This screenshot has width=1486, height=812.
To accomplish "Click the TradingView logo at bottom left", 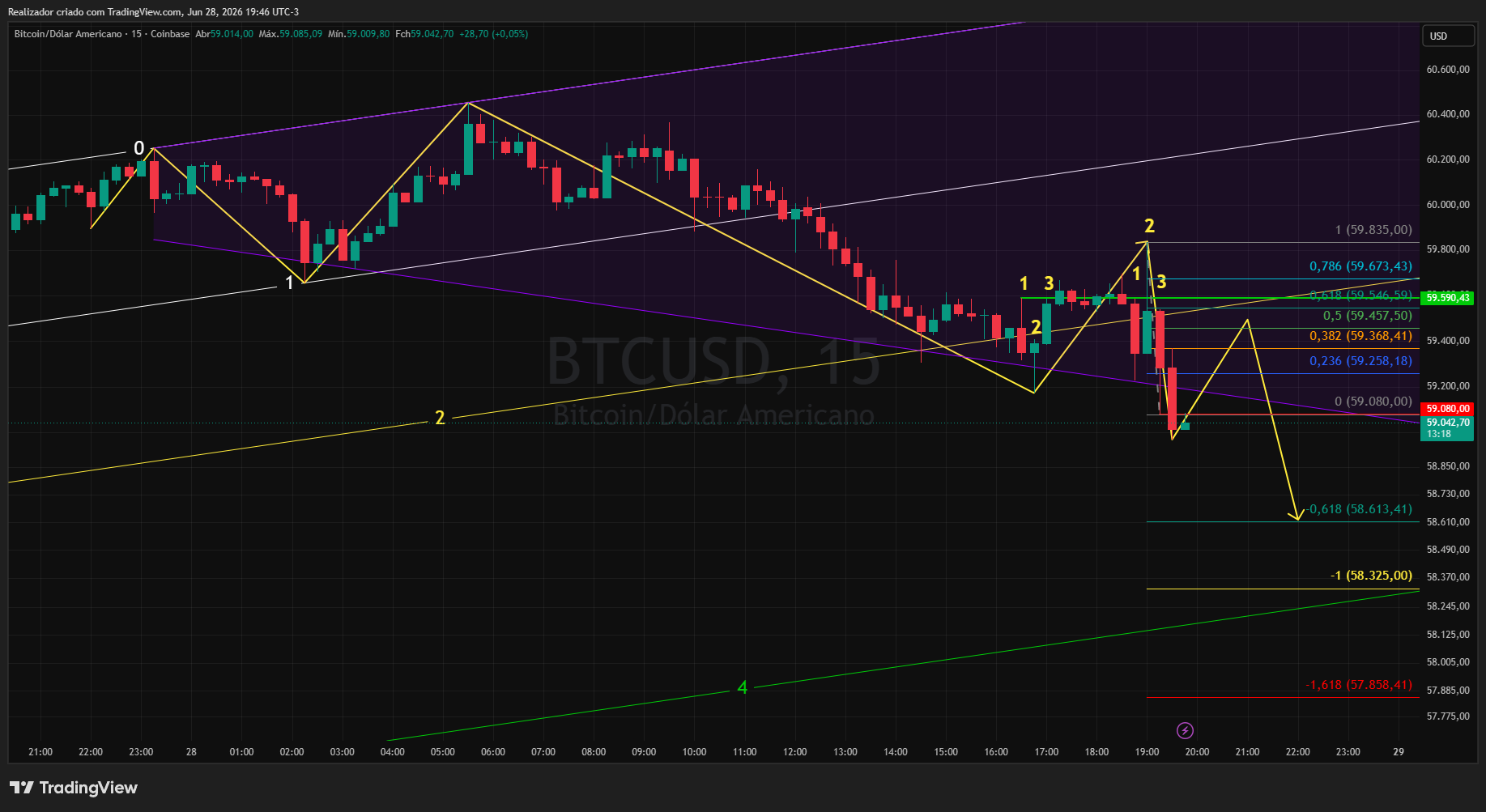I will coord(74,788).
